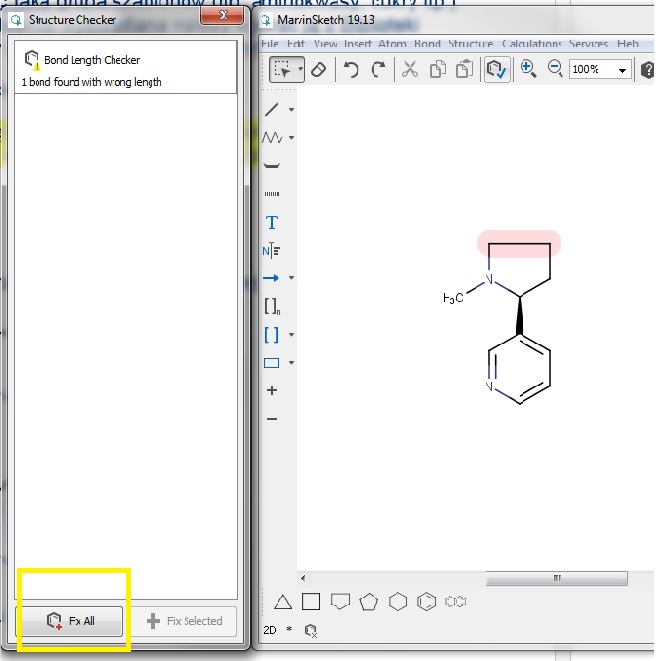Click the Zoom In magnifier
This screenshot has width=661, height=661.
pyautogui.click(x=528, y=69)
